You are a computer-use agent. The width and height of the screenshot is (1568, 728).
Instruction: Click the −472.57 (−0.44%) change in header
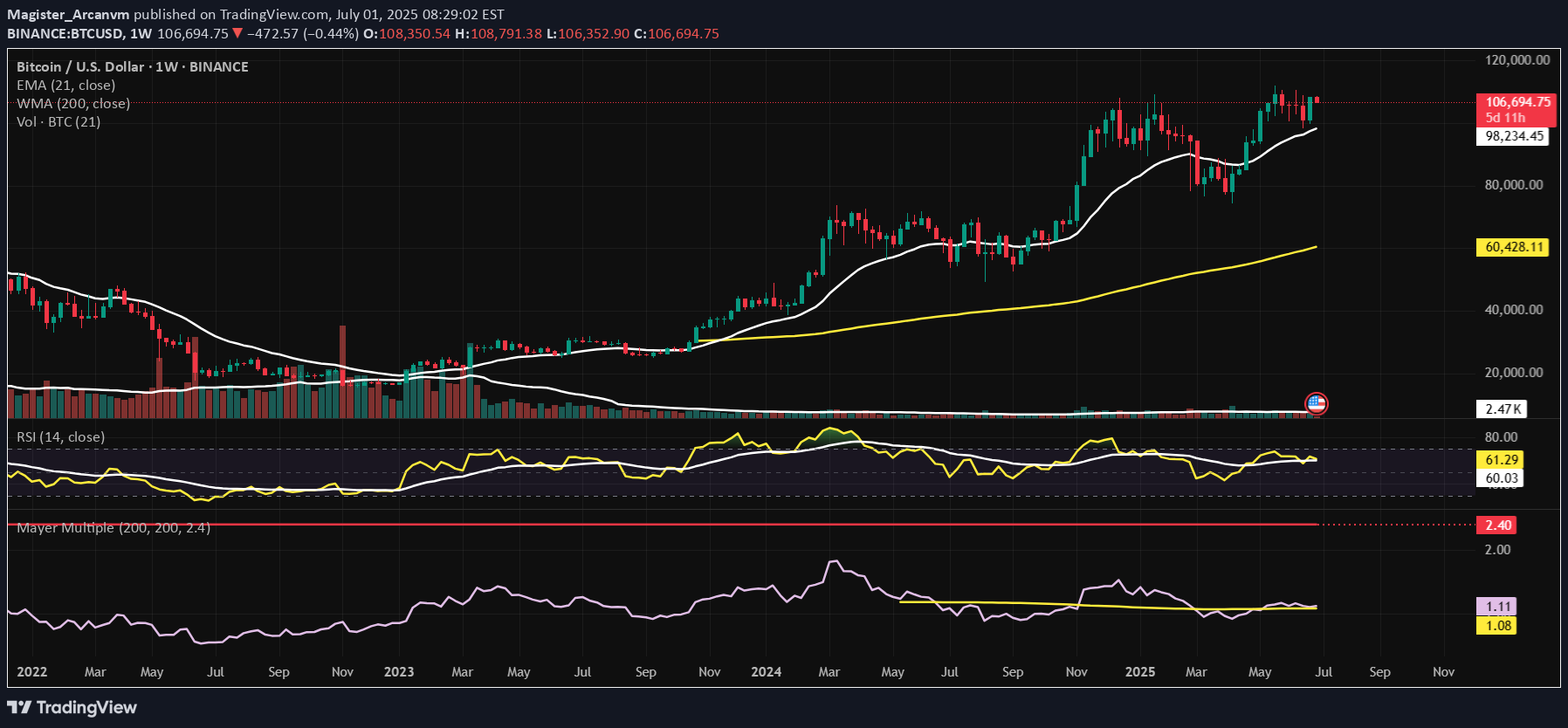(x=303, y=34)
